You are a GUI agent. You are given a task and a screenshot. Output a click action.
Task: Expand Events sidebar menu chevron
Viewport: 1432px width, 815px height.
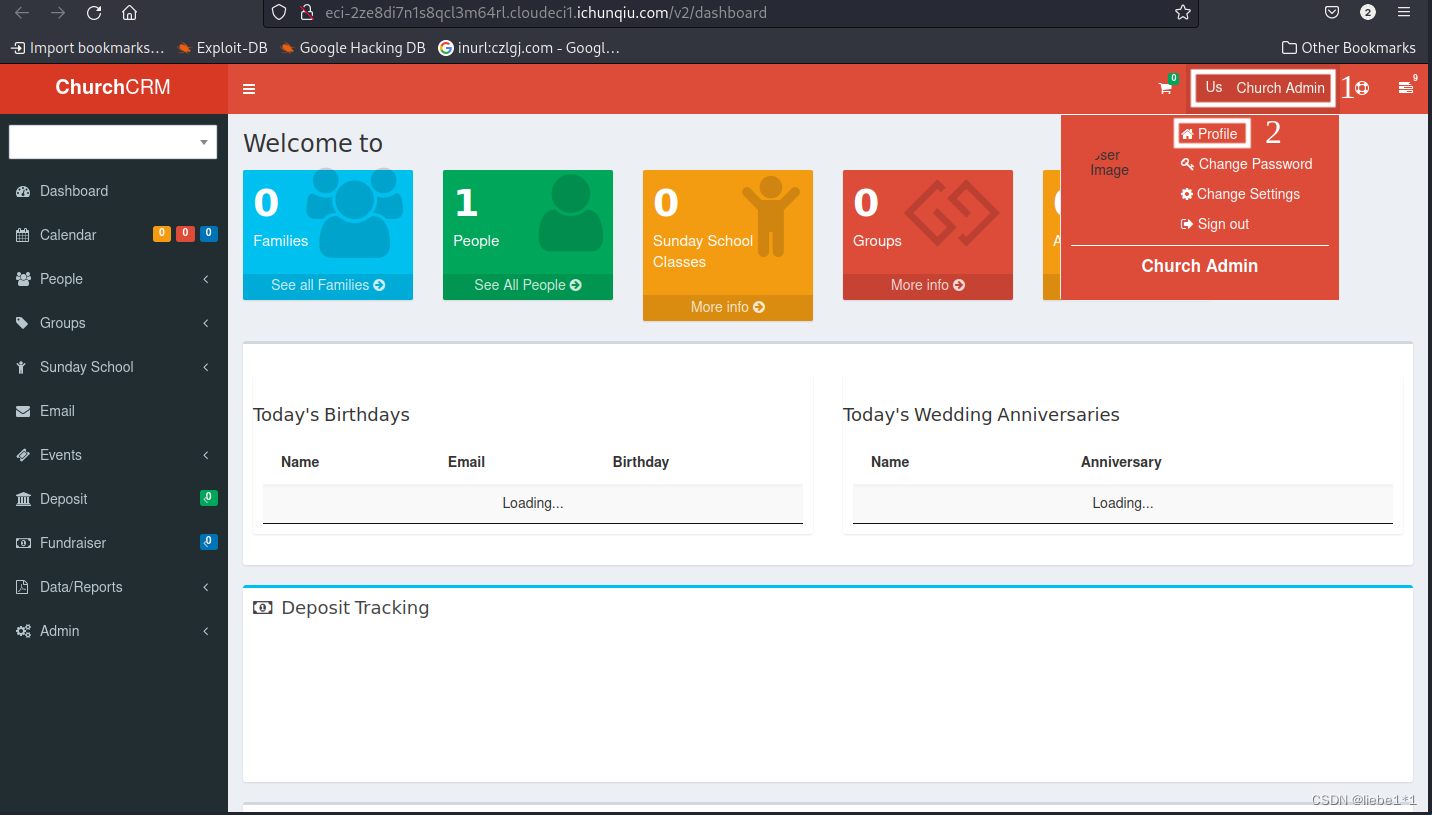pos(206,455)
